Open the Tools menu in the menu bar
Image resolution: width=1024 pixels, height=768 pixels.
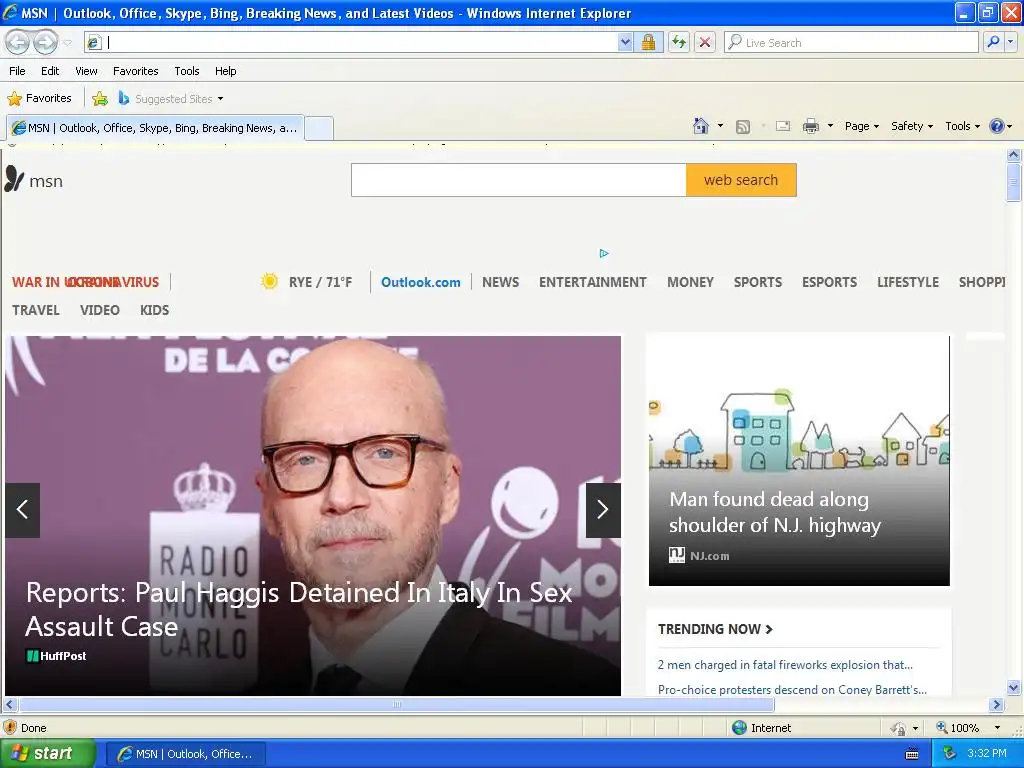click(187, 71)
